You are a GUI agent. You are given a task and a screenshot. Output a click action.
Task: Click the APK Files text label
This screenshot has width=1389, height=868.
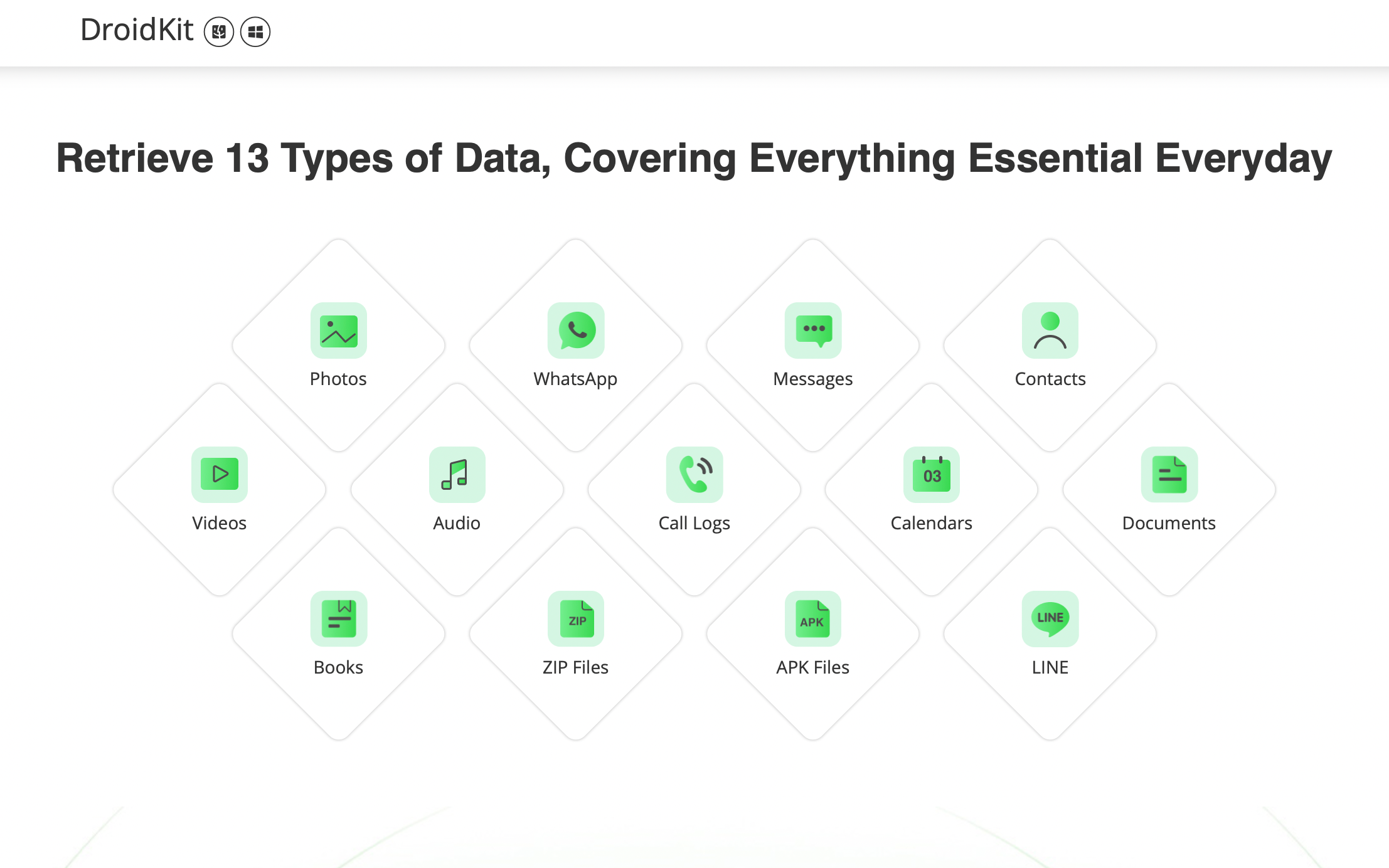coord(812,667)
